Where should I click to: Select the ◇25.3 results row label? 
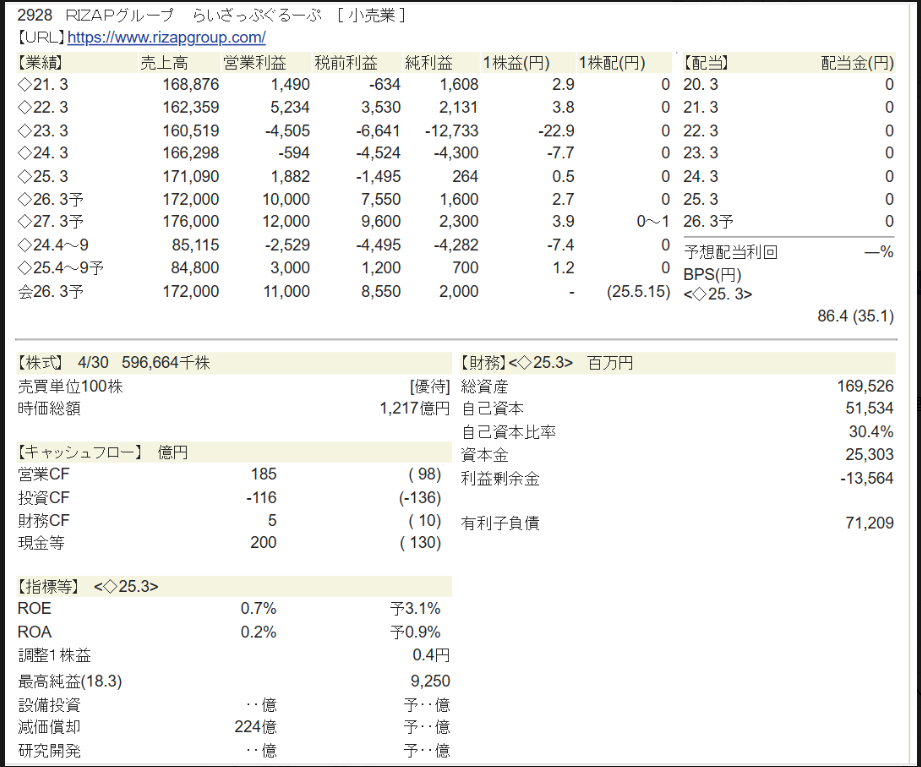(x=43, y=176)
